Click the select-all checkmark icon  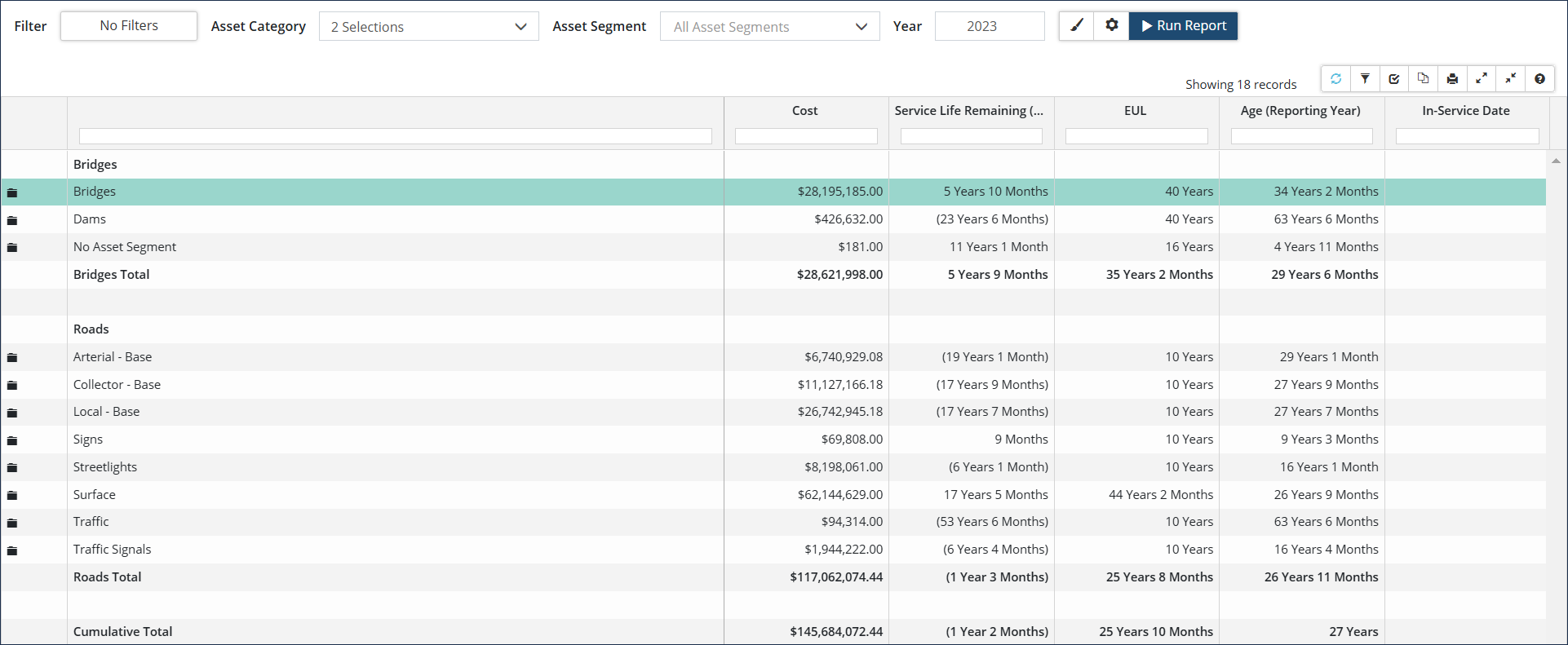(1394, 79)
